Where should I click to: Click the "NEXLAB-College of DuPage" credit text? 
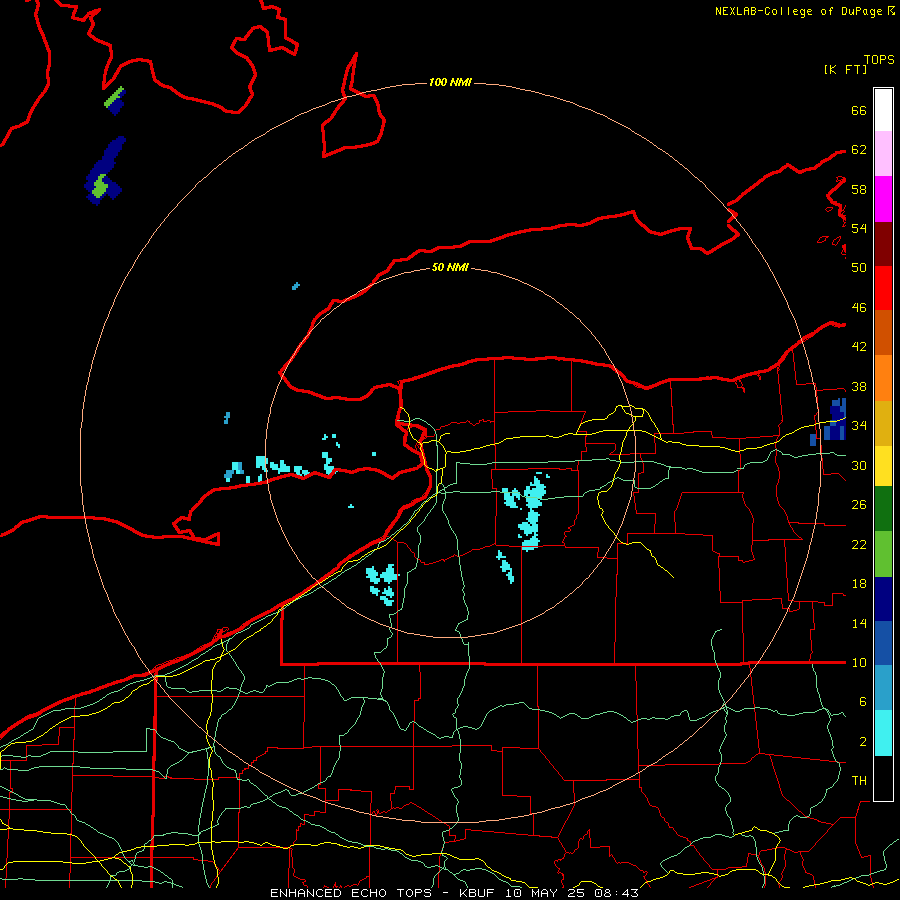798,11
